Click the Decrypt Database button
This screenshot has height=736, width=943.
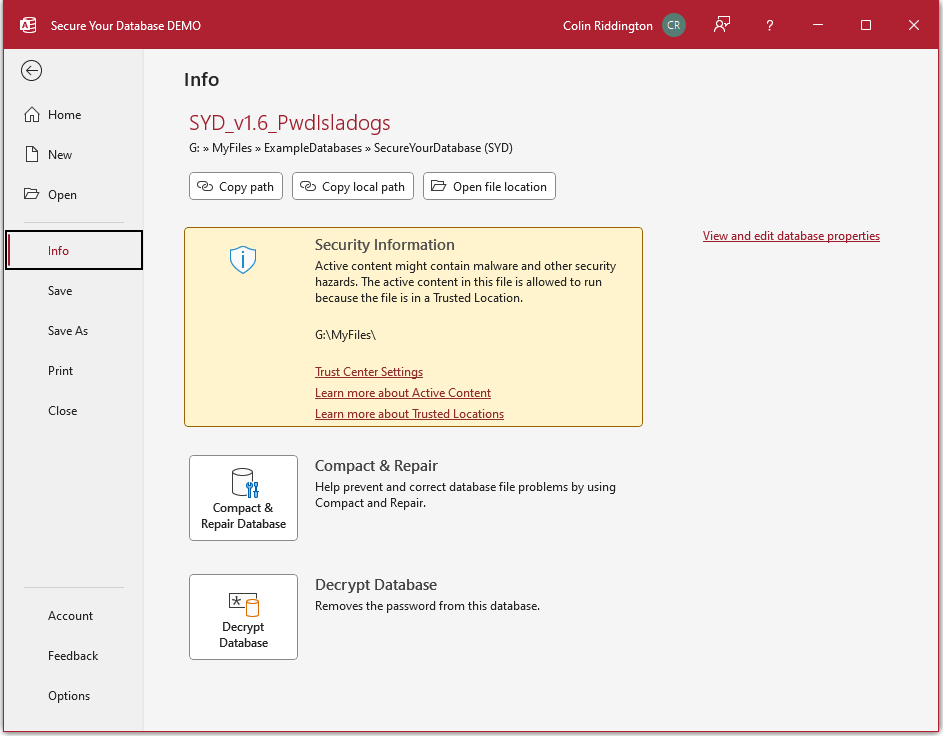[x=244, y=617]
